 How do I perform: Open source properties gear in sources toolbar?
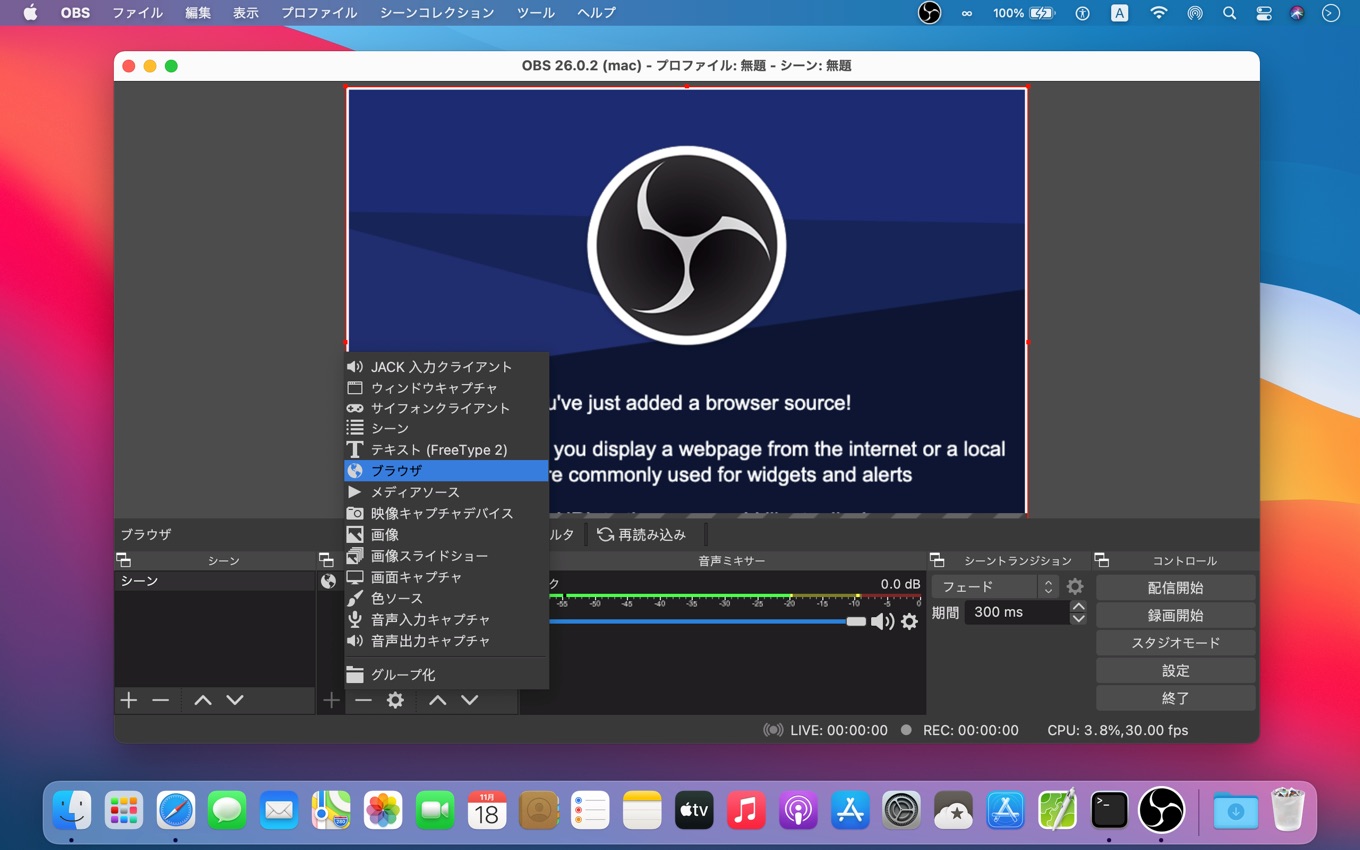tap(395, 700)
